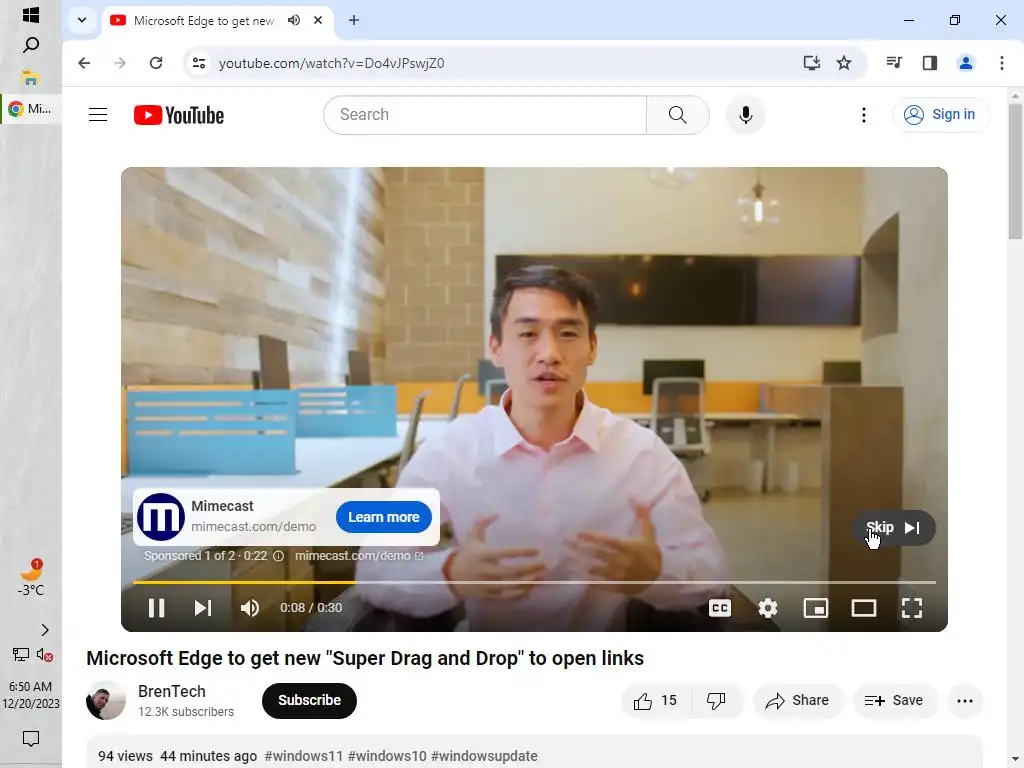Image resolution: width=1024 pixels, height=768 pixels.
Task: Open video player settings gear
Action: 768,608
